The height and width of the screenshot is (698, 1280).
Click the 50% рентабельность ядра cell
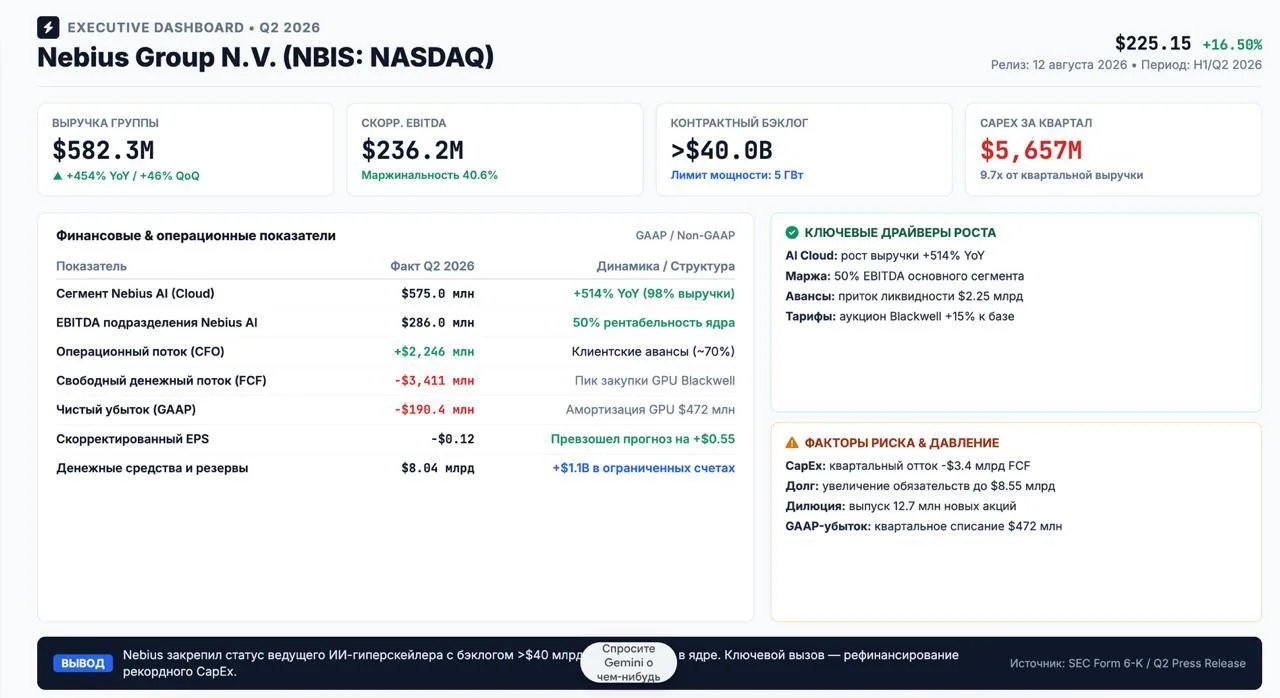coord(654,323)
